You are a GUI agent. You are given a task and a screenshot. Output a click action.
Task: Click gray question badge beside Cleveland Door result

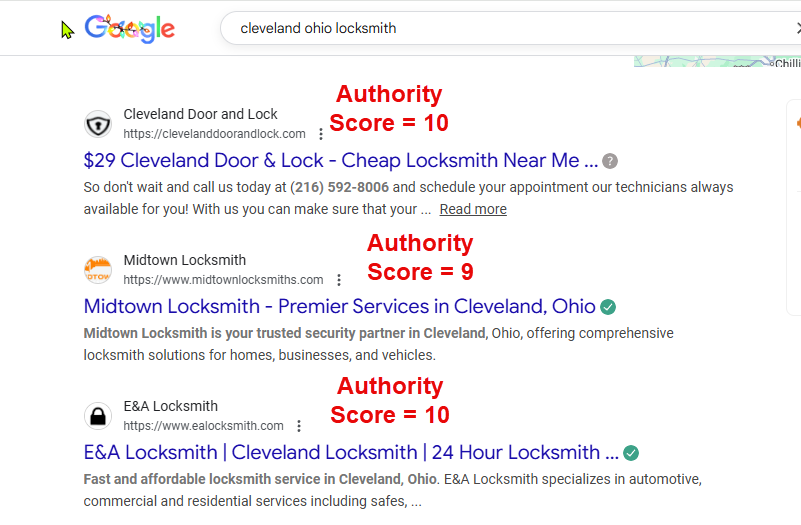(x=610, y=161)
